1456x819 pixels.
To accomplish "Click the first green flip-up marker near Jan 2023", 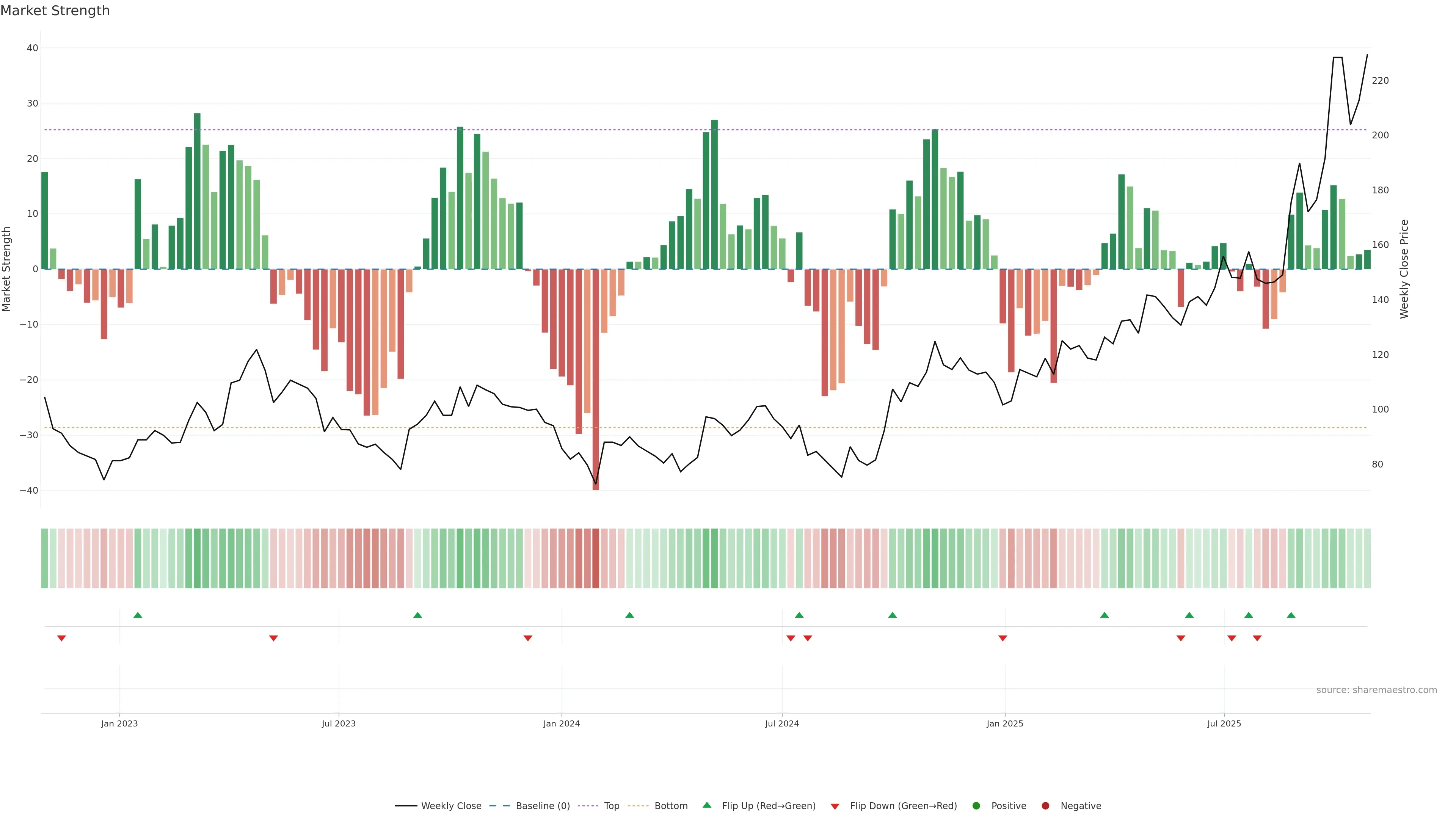I will 138,615.
